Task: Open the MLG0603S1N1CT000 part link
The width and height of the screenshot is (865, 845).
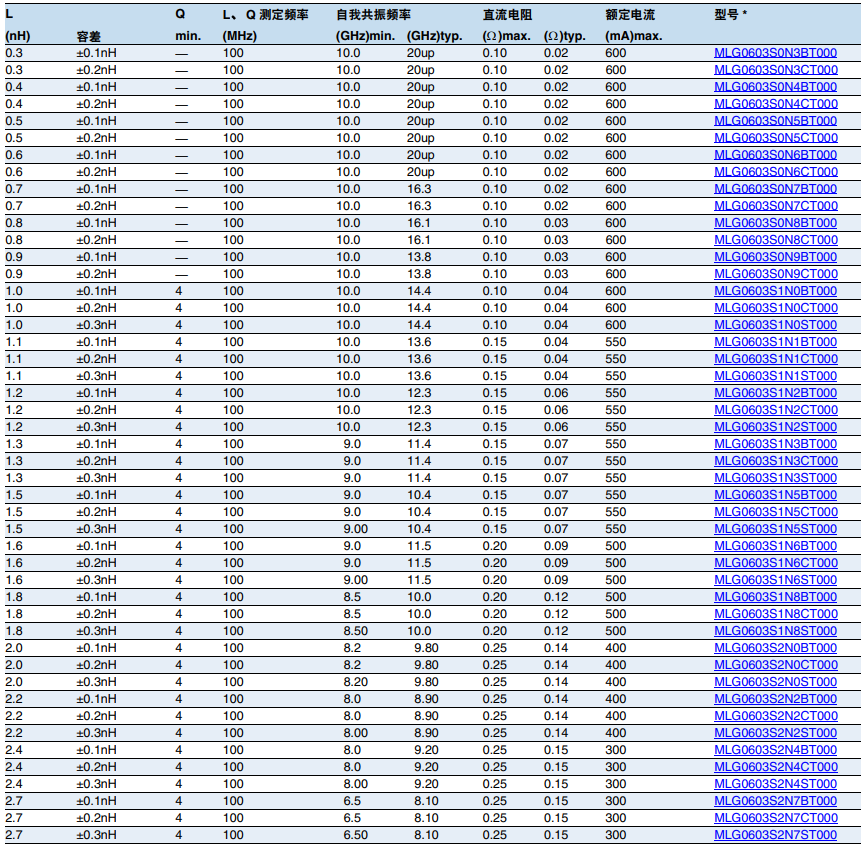Action: point(776,359)
